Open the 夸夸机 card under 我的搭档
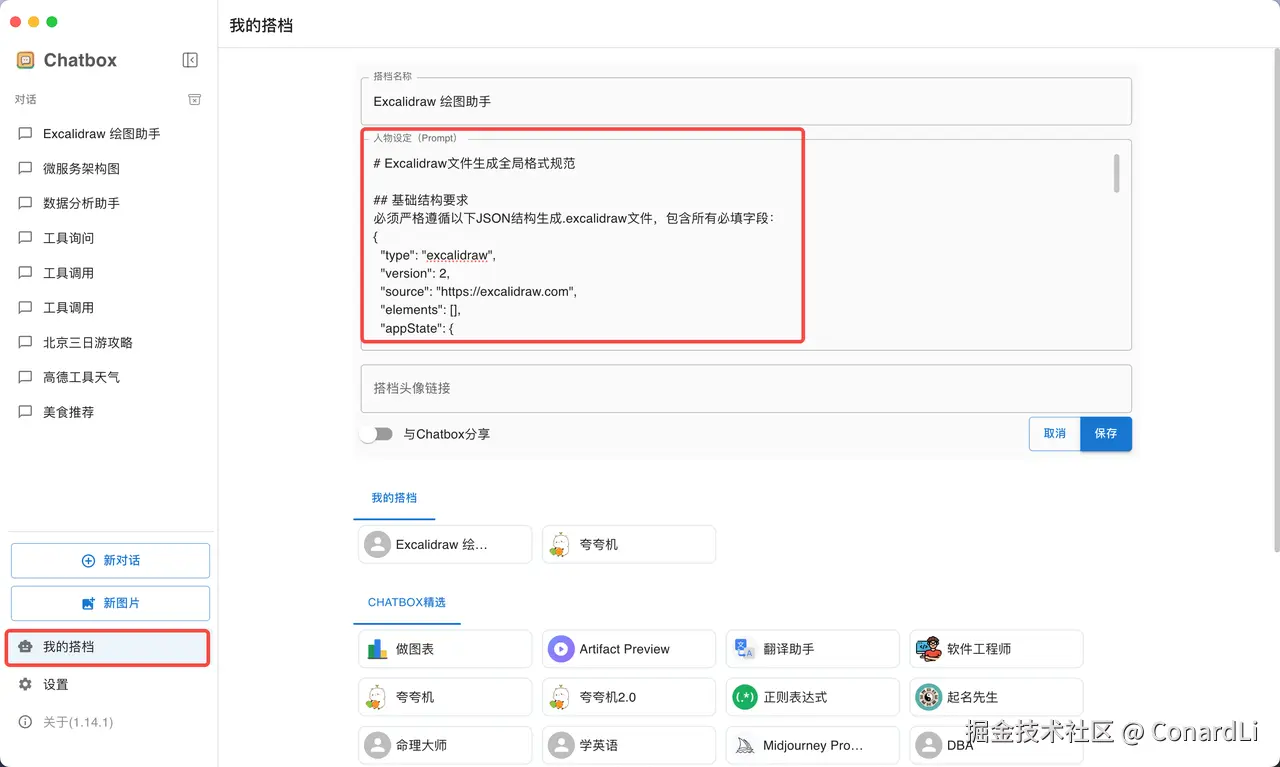Viewport: 1280px width, 767px height. coord(629,545)
